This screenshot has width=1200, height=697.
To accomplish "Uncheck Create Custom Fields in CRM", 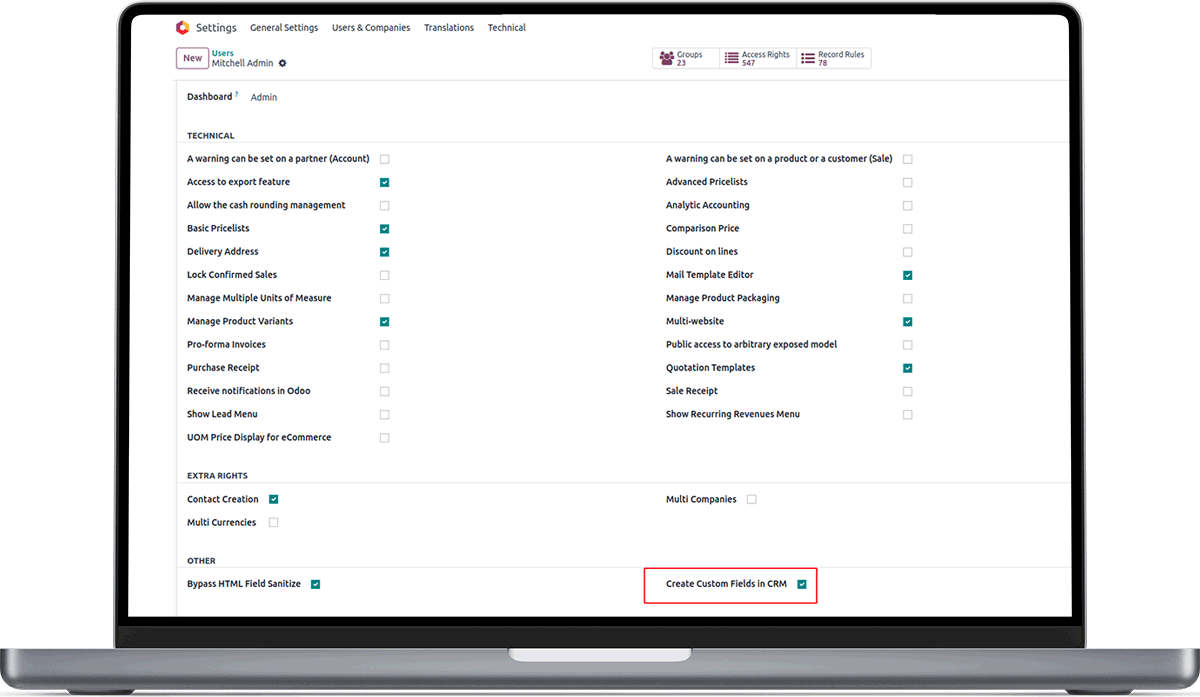I will coord(802,584).
